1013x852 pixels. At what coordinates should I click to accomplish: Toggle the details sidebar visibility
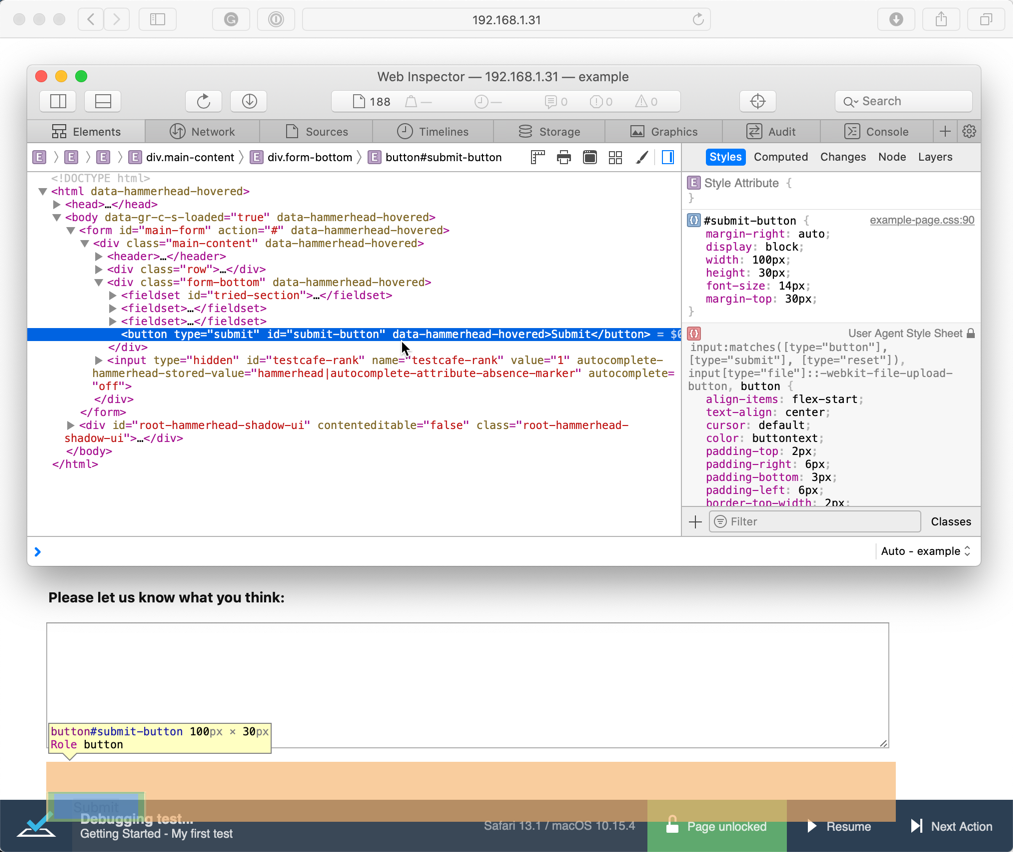[668, 157]
